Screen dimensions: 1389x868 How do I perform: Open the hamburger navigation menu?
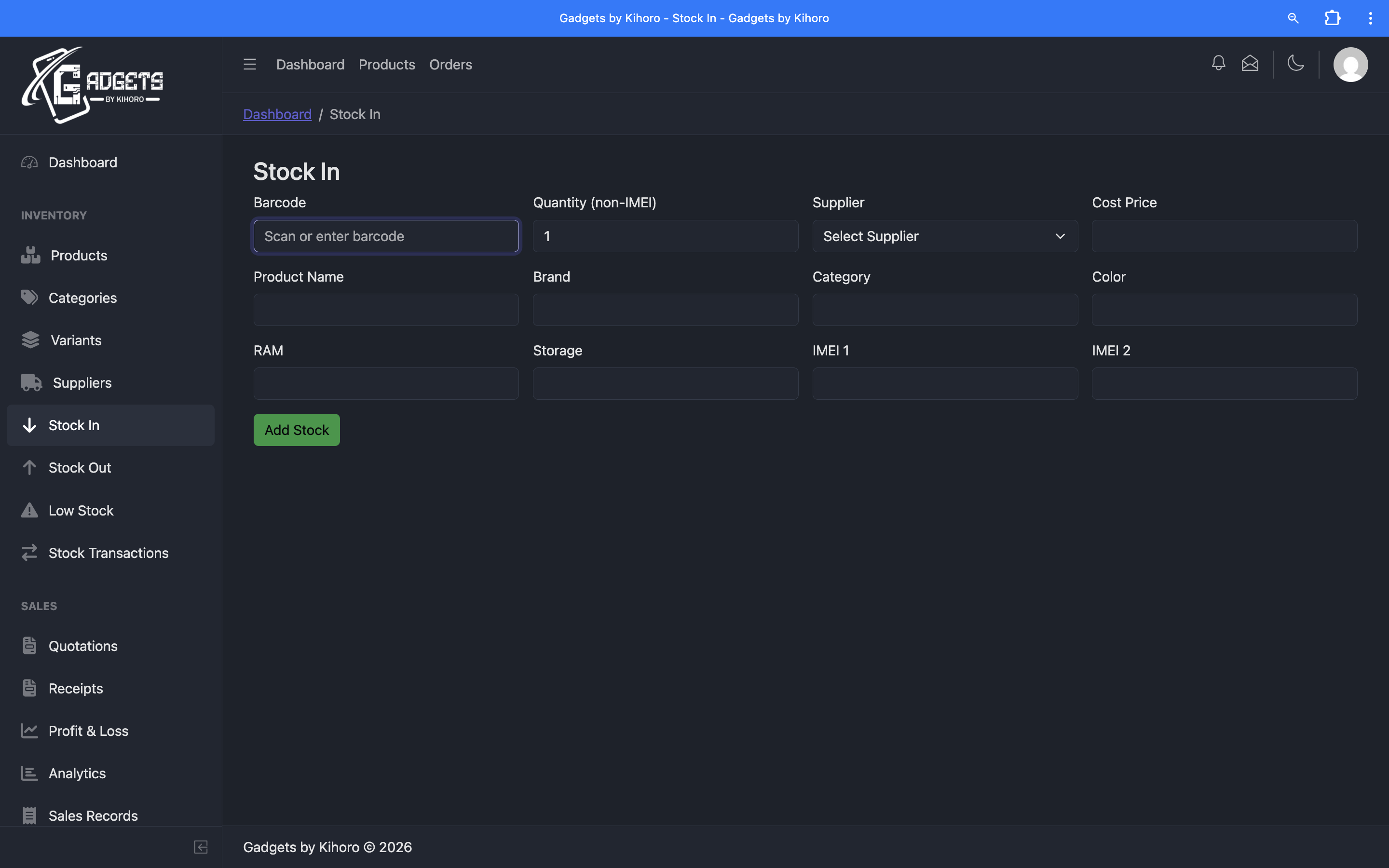[249, 64]
